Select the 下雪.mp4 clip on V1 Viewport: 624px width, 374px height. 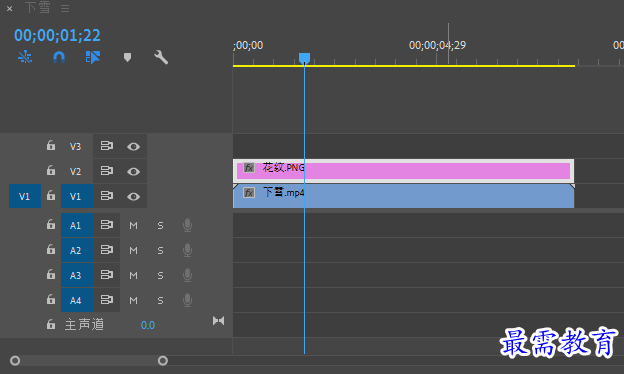(404, 196)
